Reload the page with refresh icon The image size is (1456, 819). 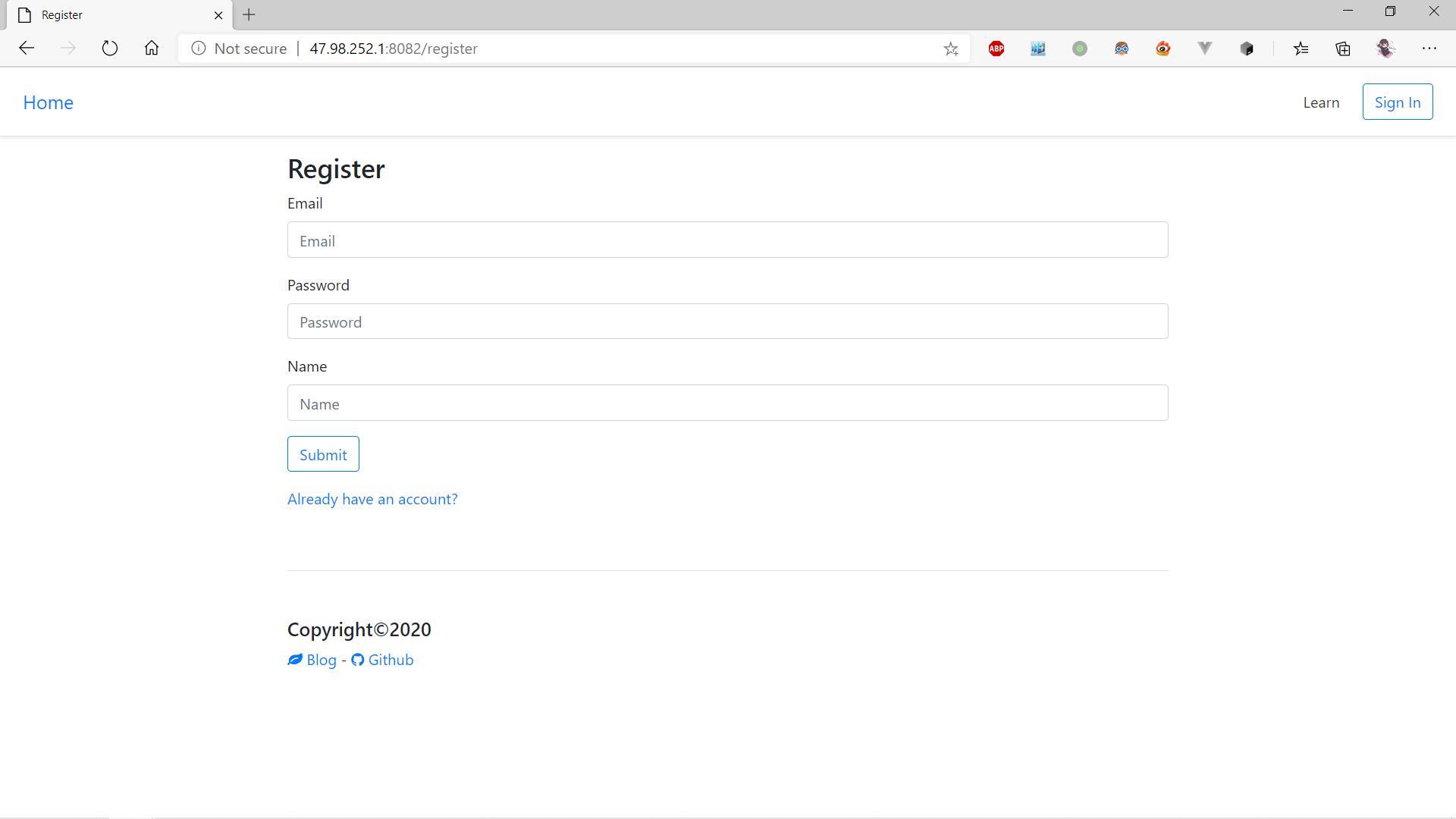[110, 49]
